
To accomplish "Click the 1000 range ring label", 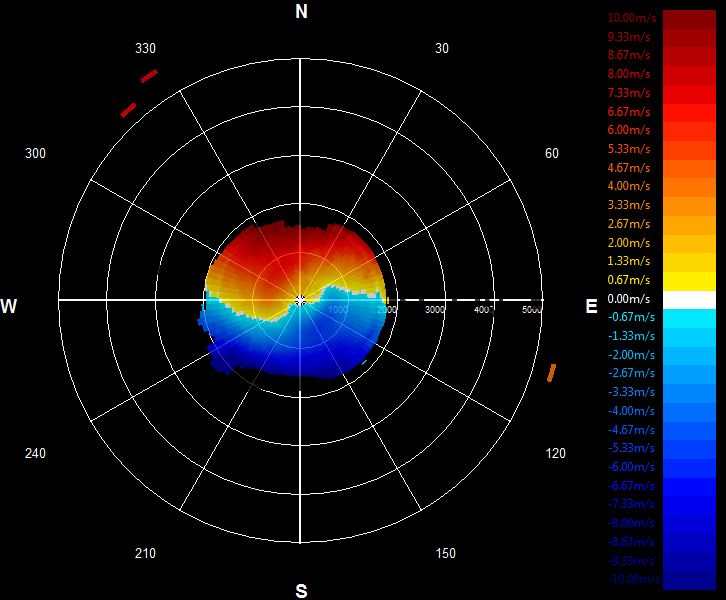I will click(338, 309).
